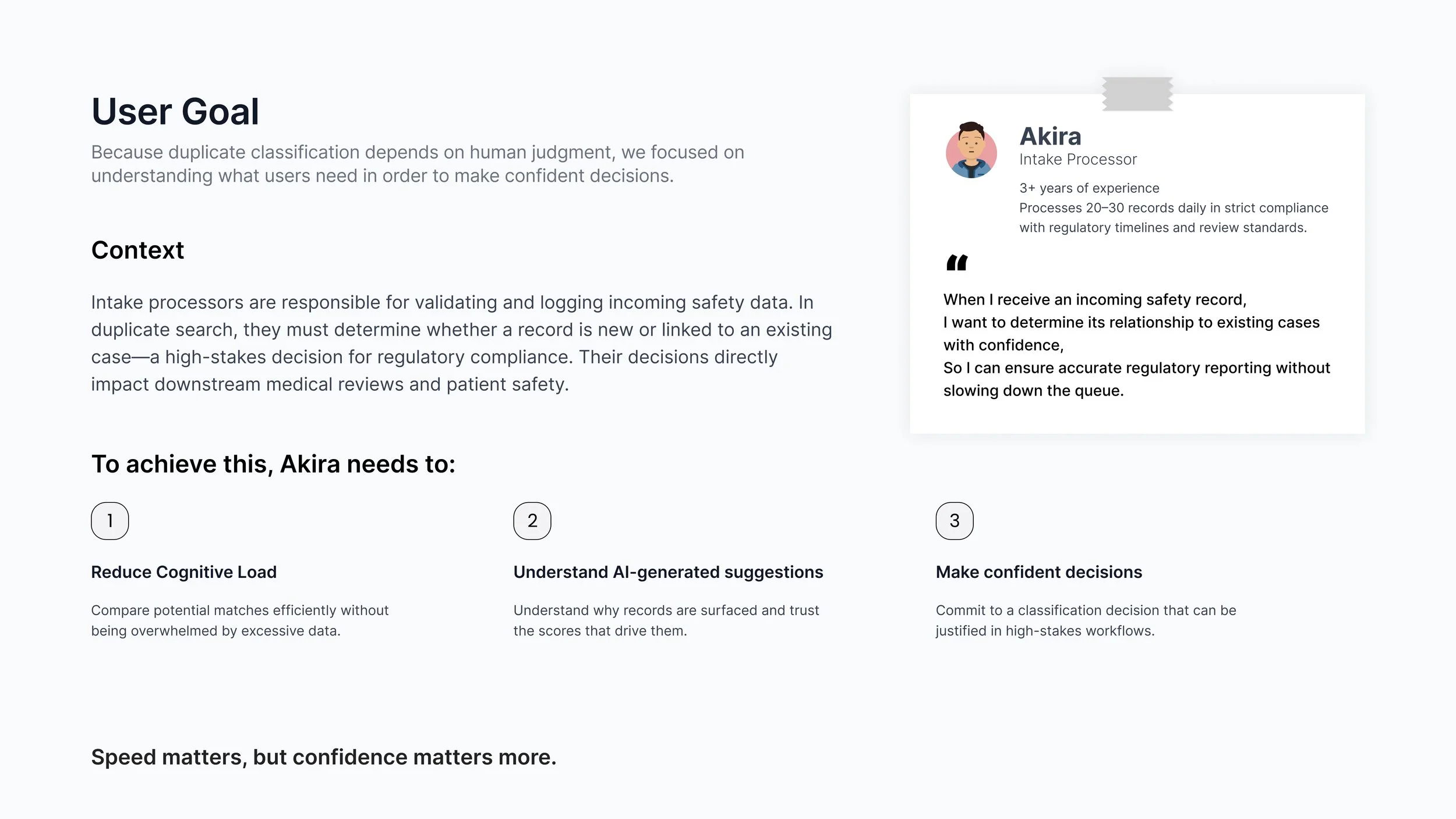
Task: Click Akira's avatar illustration
Action: coord(971,150)
